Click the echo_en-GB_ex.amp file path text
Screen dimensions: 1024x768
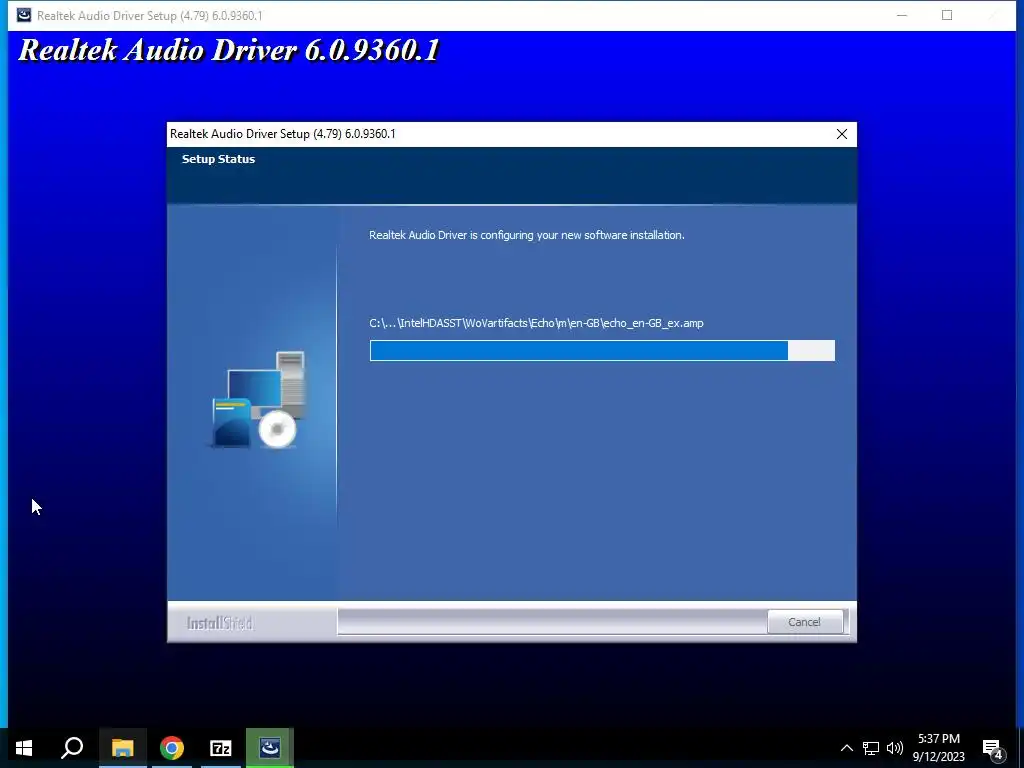536,323
